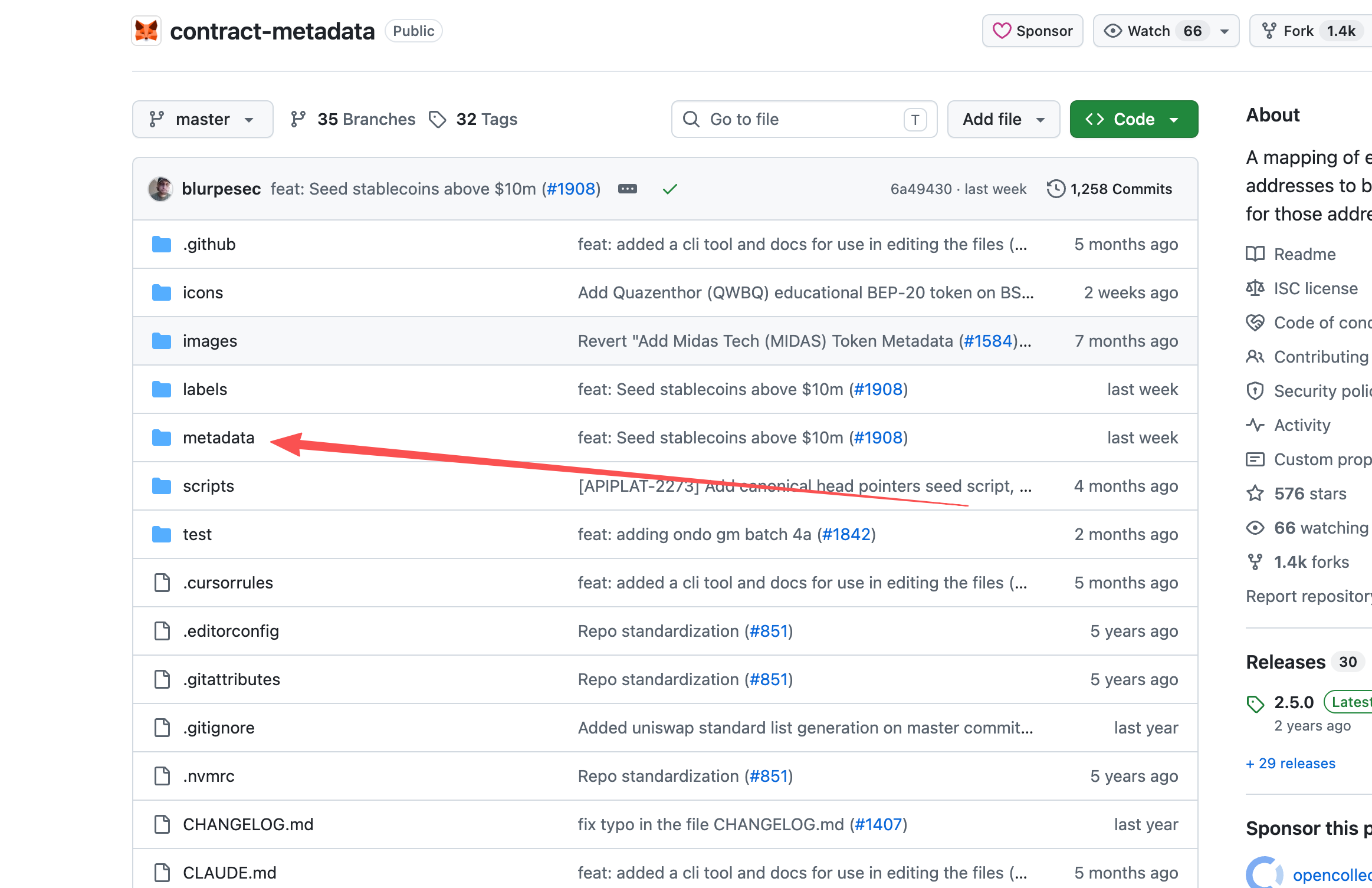Click the folder icon next to metadata
This screenshot has width=1372, height=888.
point(162,438)
